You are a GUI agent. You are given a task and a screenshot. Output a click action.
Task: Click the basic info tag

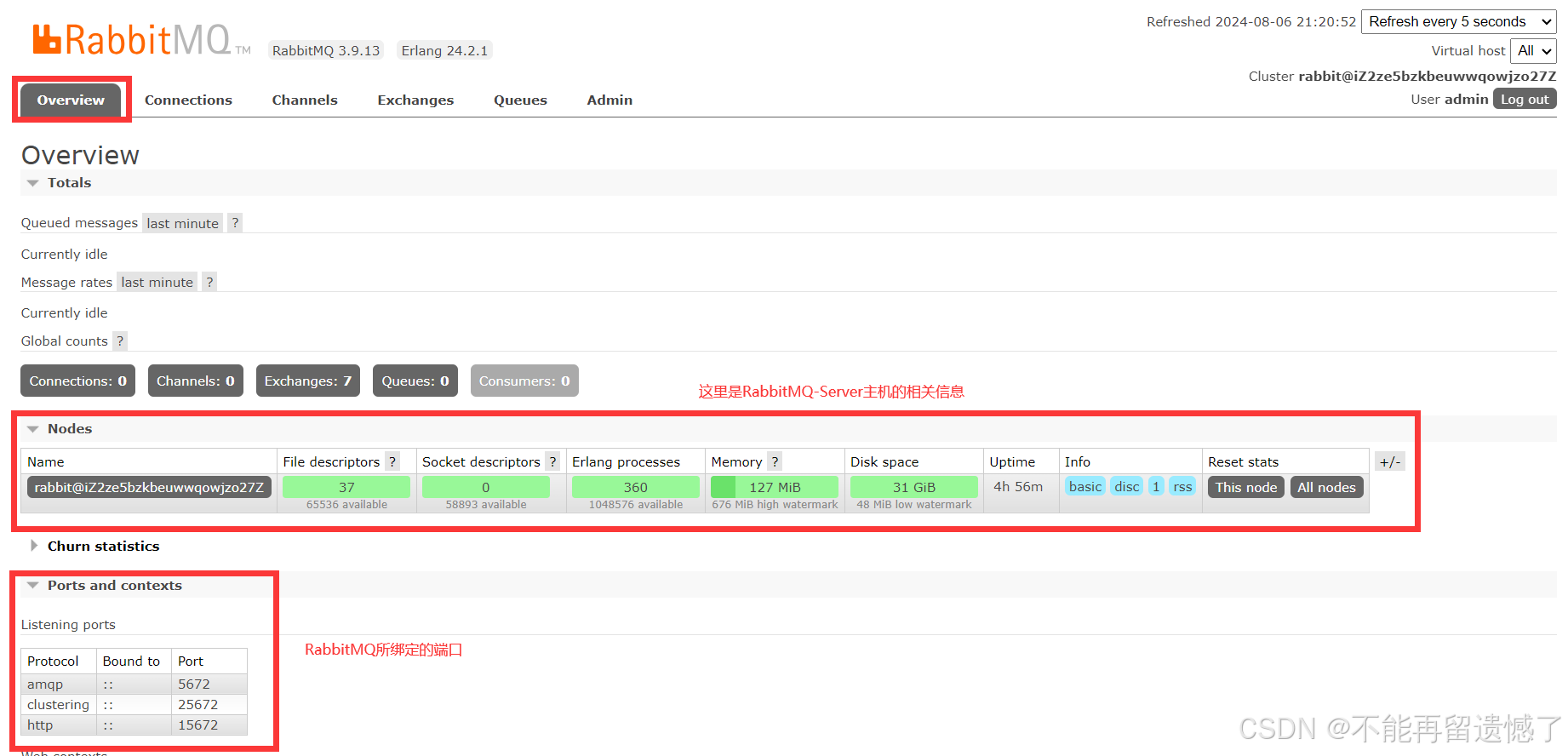coord(1085,486)
